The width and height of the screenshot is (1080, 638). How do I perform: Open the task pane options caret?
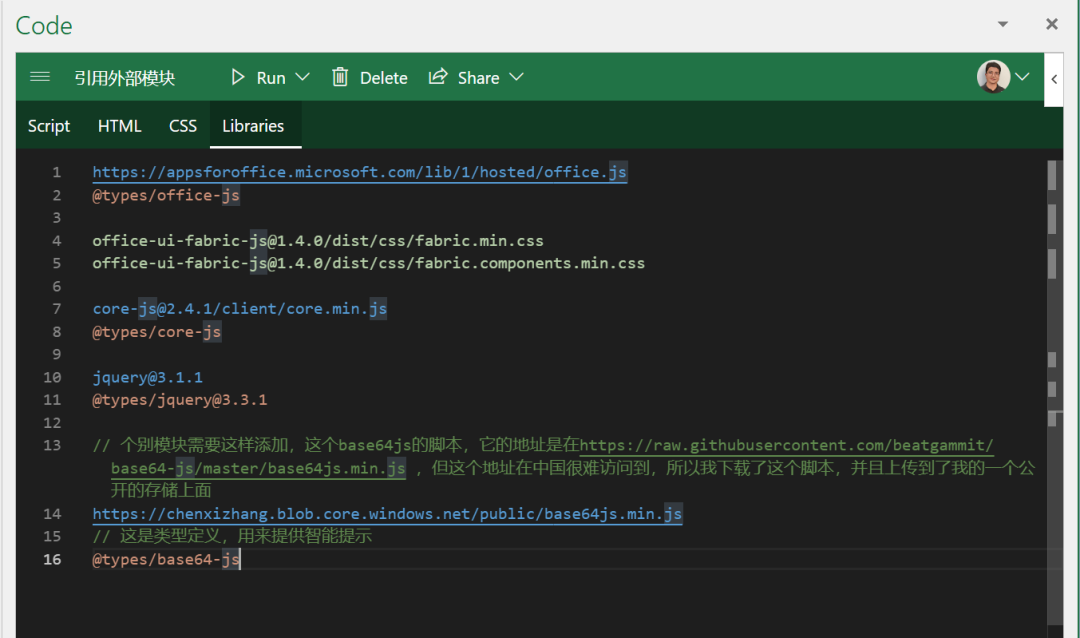point(1003,24)
